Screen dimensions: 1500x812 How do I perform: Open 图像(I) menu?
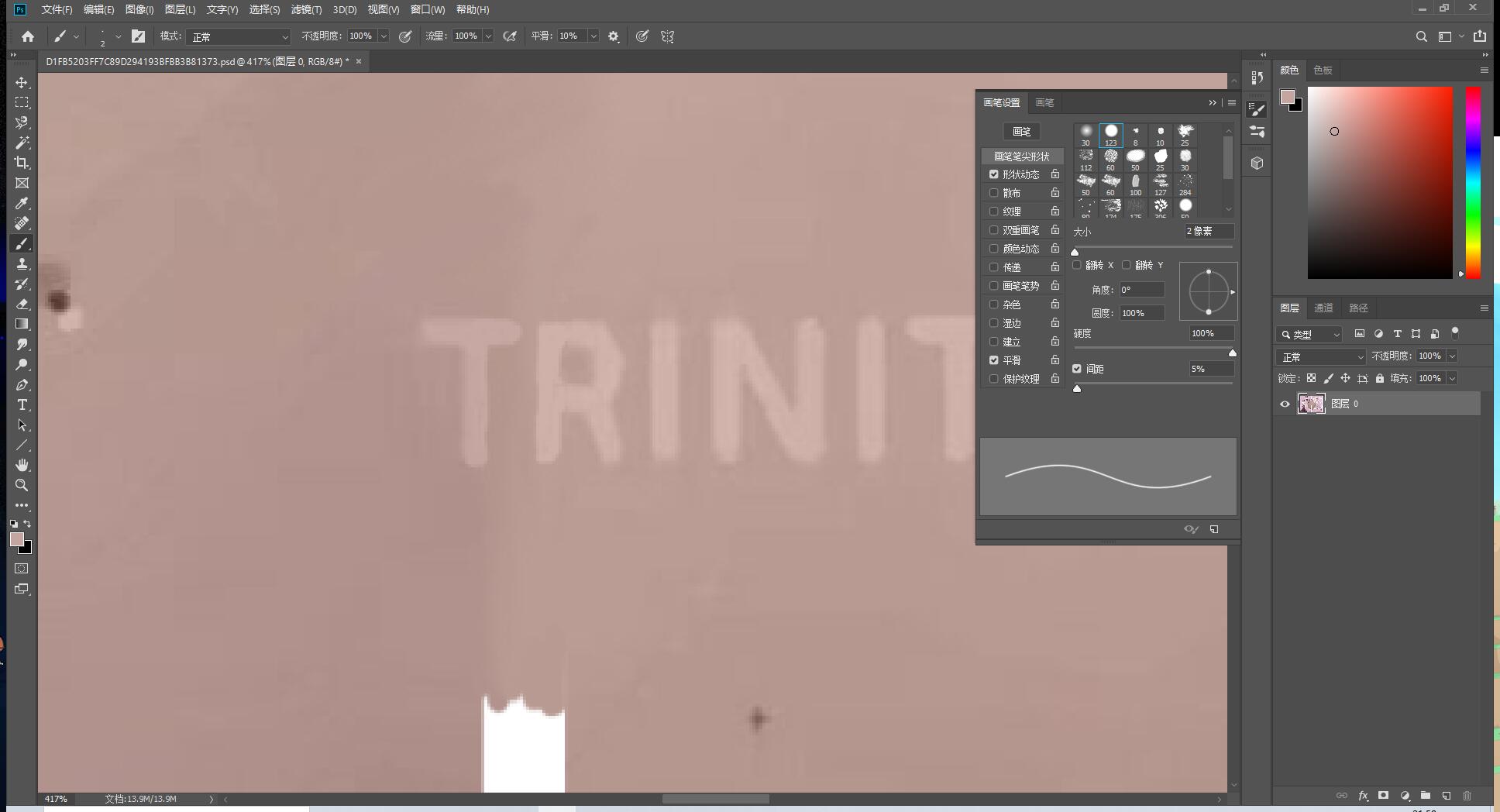[139, 9]
